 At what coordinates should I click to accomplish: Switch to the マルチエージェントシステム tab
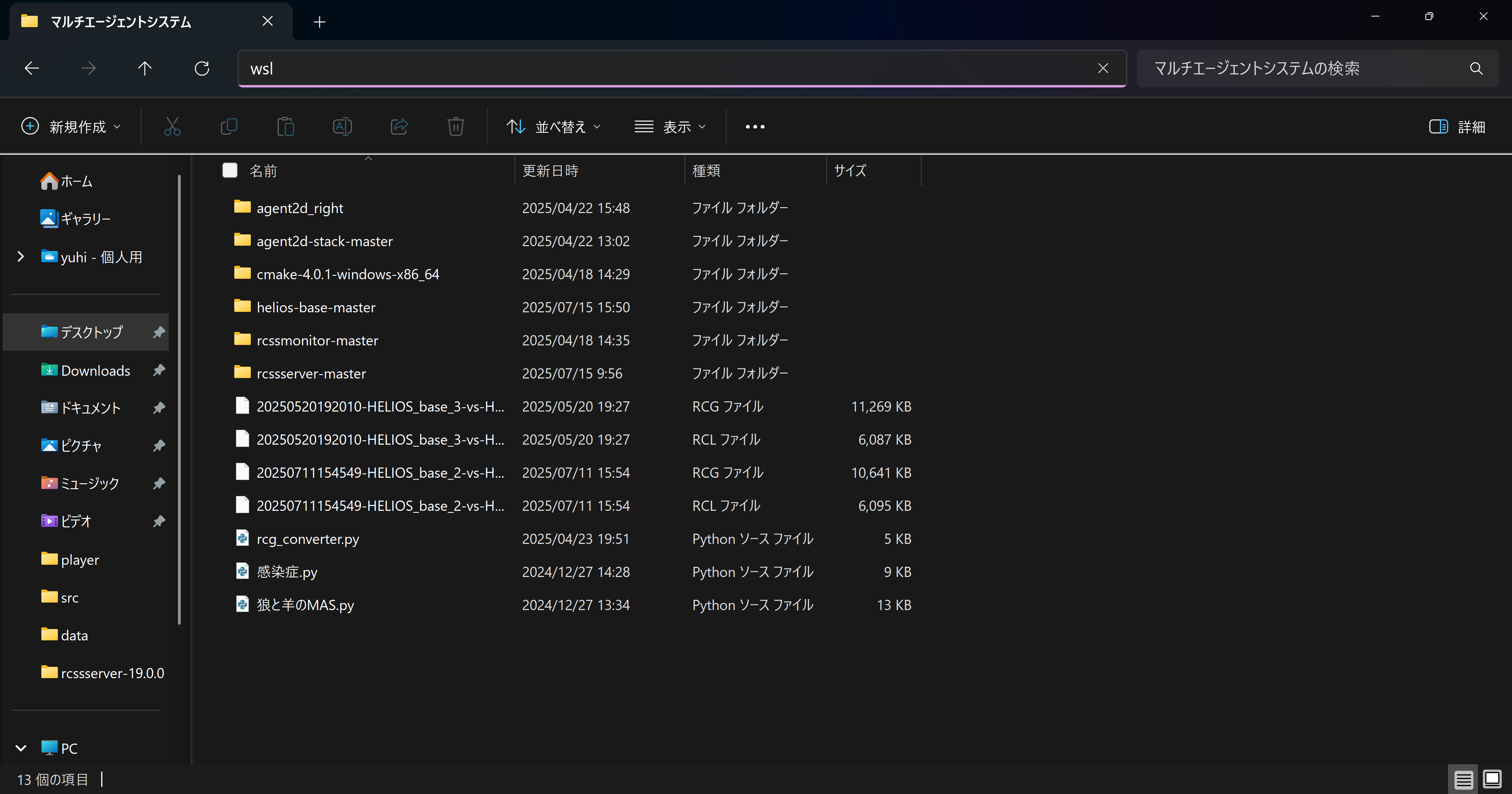[x=120, y=22]
